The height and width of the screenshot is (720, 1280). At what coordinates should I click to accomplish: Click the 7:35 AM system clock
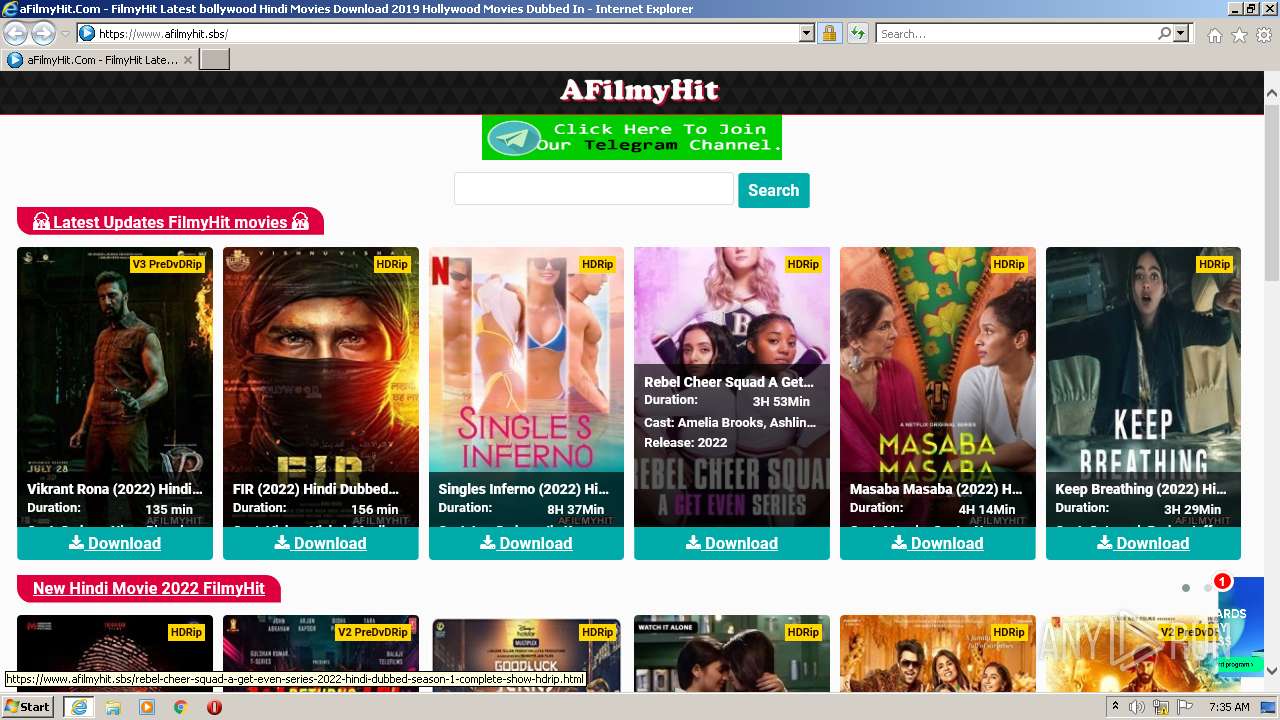pos(1229,707)
